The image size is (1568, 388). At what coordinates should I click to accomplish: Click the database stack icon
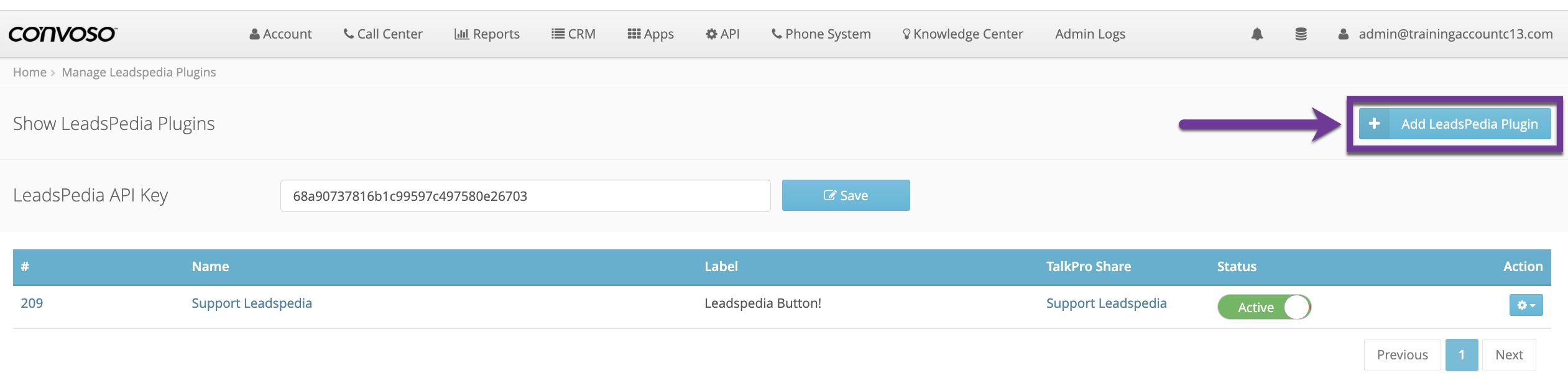1301,34
